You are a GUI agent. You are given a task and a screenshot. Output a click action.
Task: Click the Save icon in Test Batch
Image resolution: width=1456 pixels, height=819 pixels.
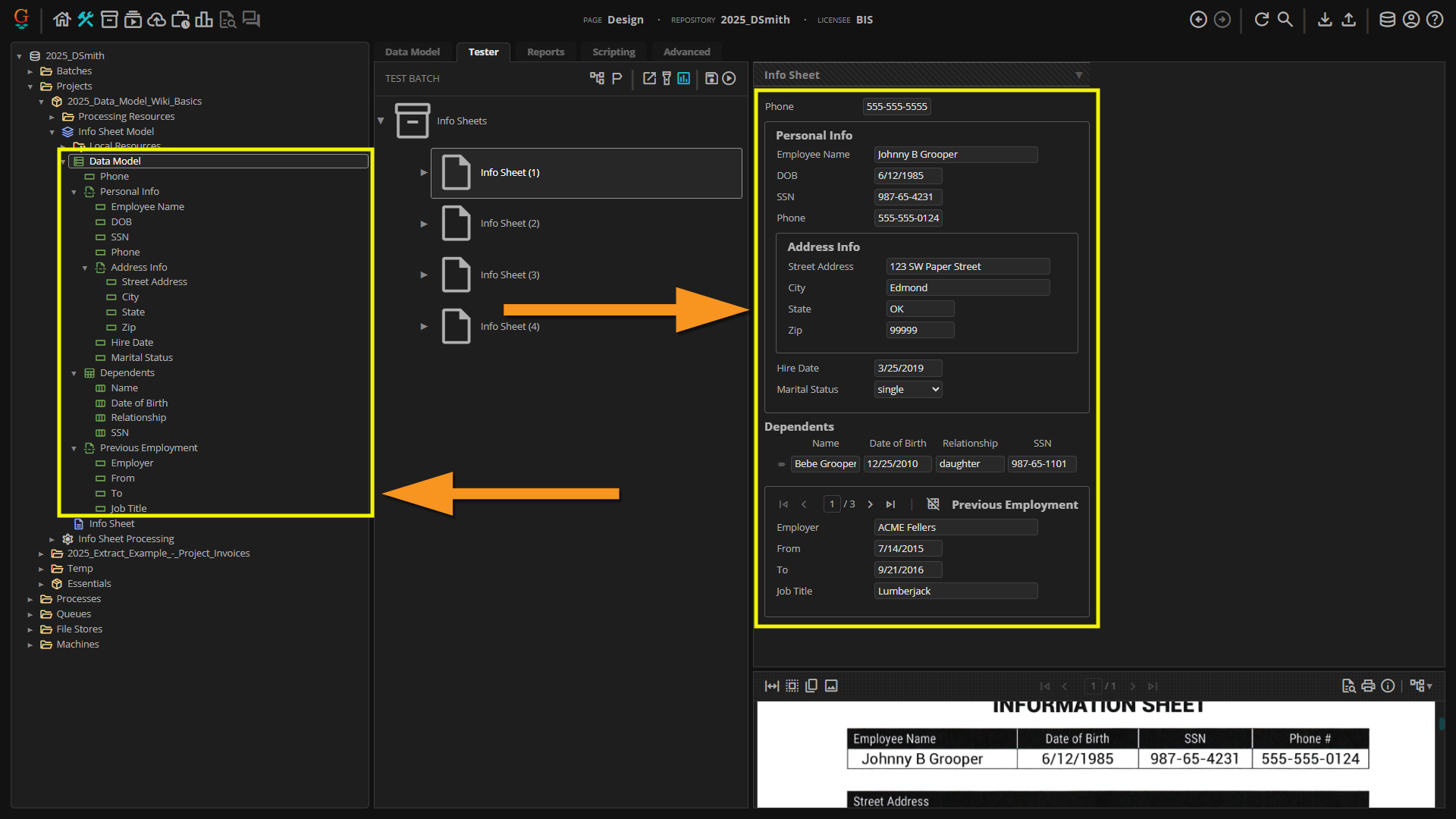(711, 78)
